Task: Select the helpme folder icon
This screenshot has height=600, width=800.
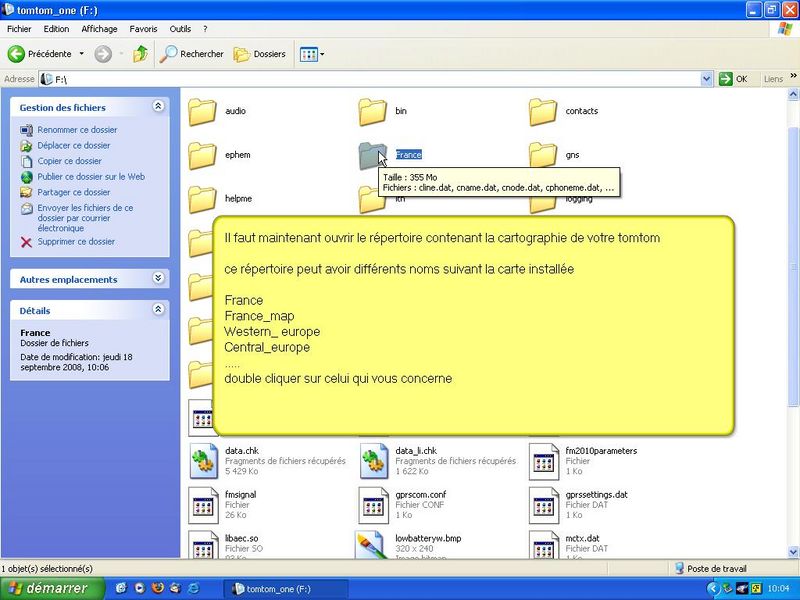Action: tap(203, 199)
